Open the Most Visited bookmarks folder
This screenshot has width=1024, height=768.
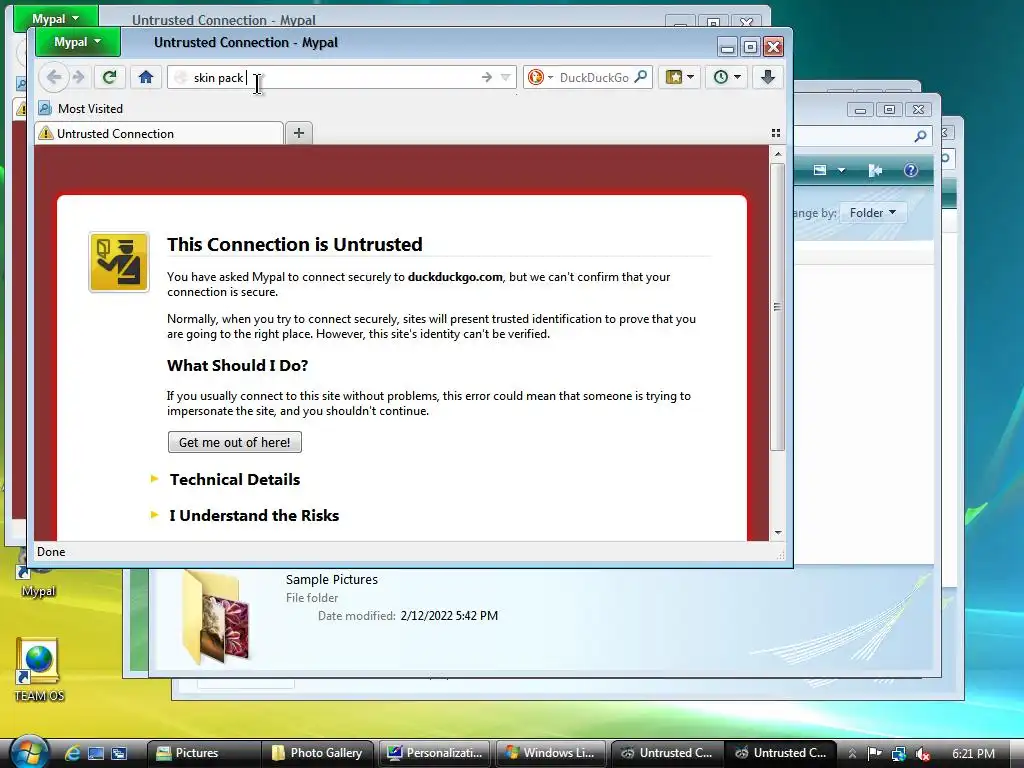(x=80, y=108)
